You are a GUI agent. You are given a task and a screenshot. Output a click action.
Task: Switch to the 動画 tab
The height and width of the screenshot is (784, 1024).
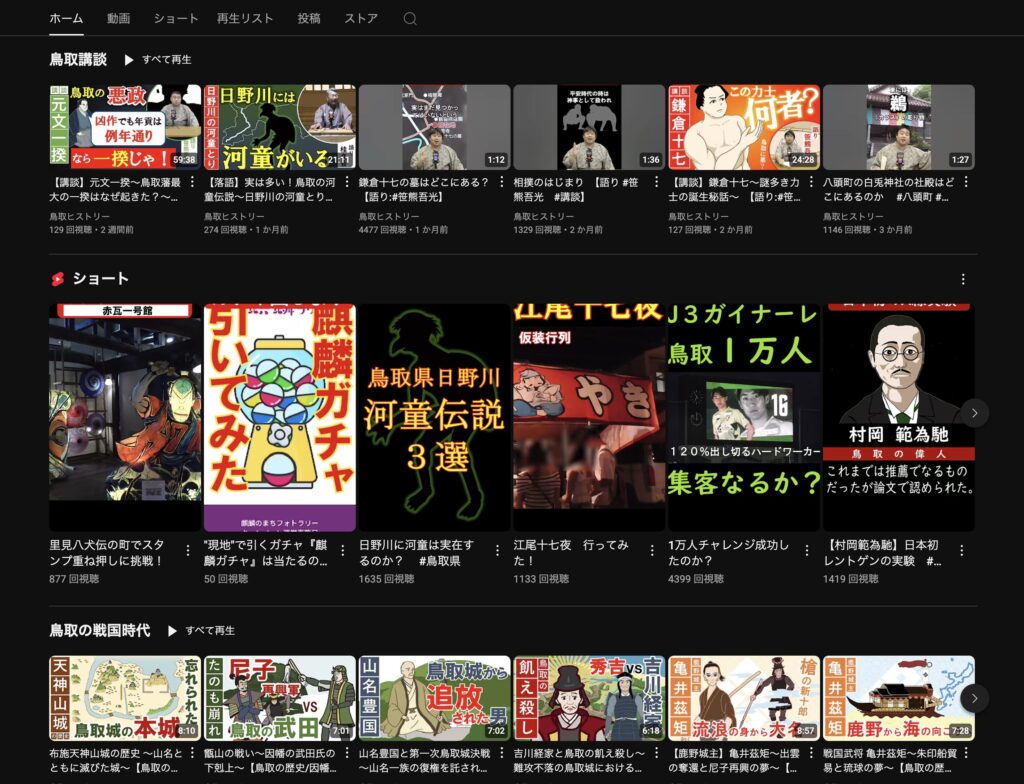[118, 18]
